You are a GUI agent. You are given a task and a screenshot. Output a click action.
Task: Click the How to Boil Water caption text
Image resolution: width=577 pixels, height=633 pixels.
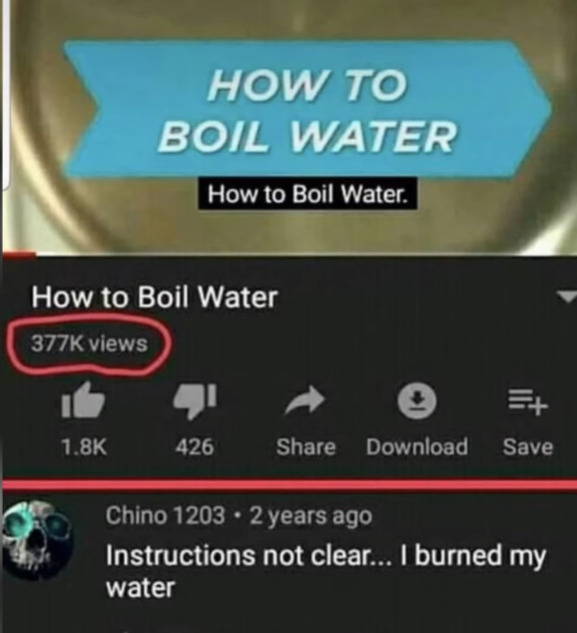tap(307, 194)
